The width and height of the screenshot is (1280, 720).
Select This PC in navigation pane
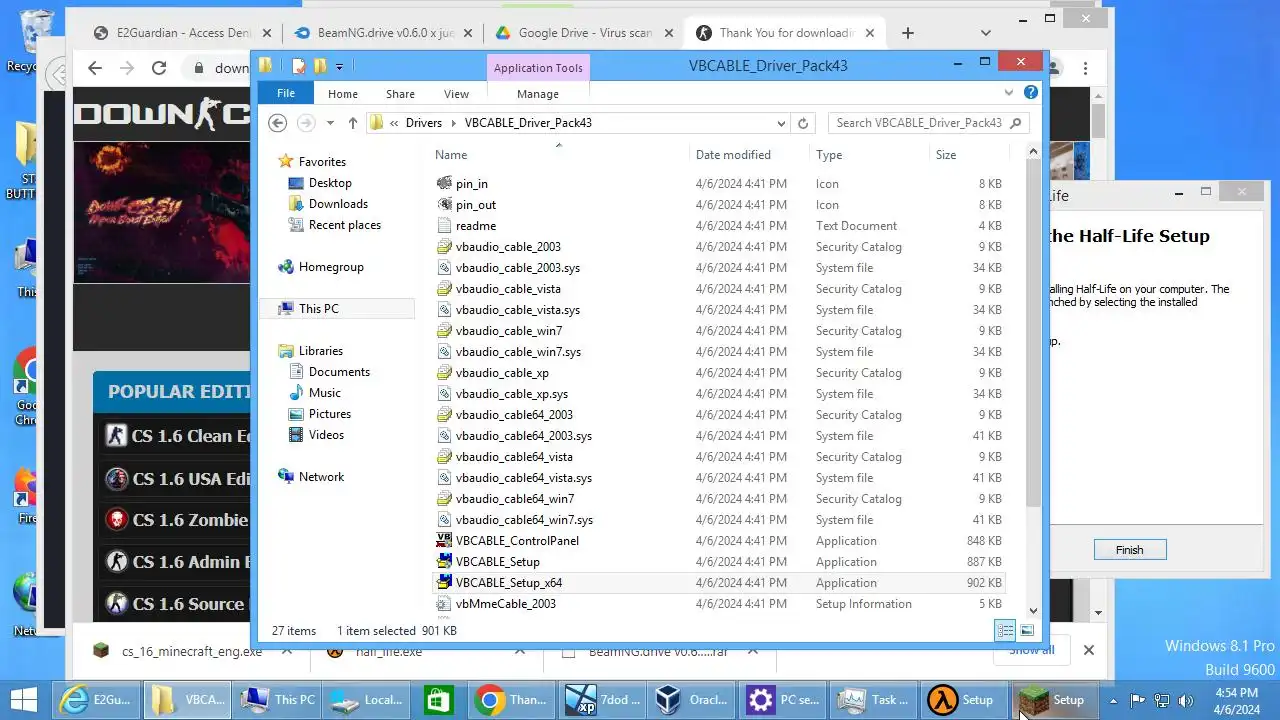pos(318,309)
